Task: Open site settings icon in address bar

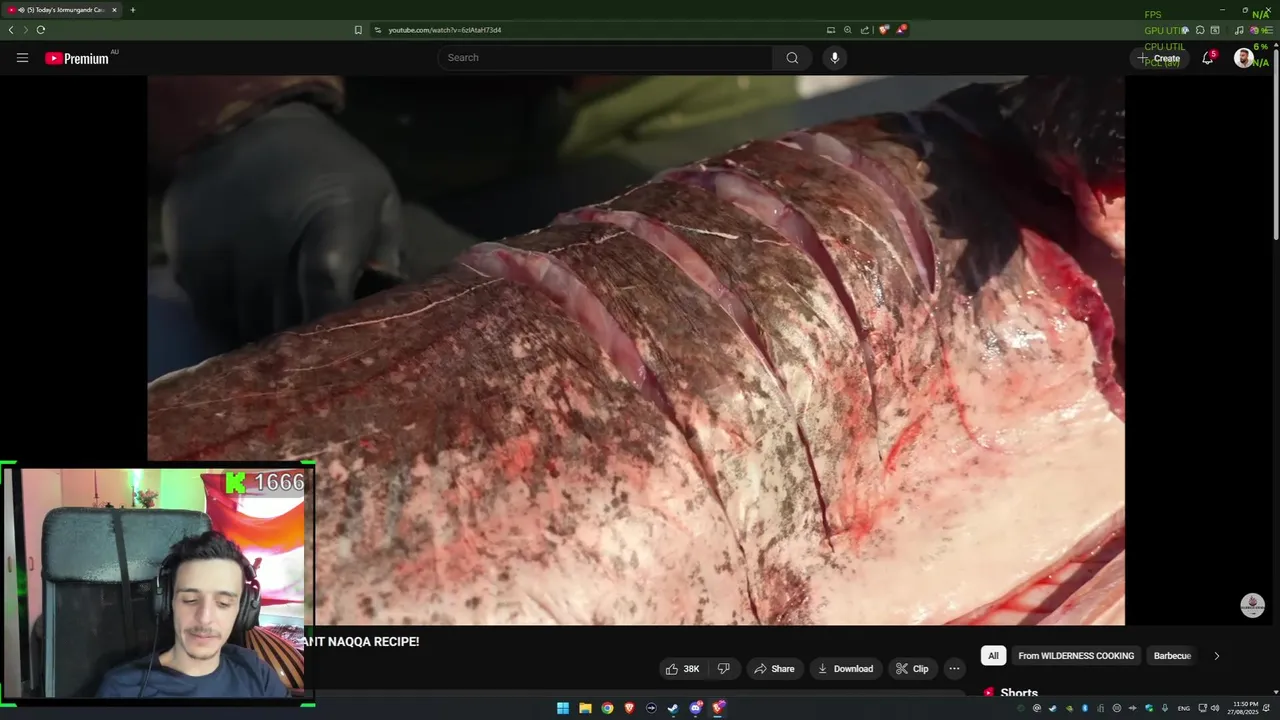Action: tap(378, 30)
